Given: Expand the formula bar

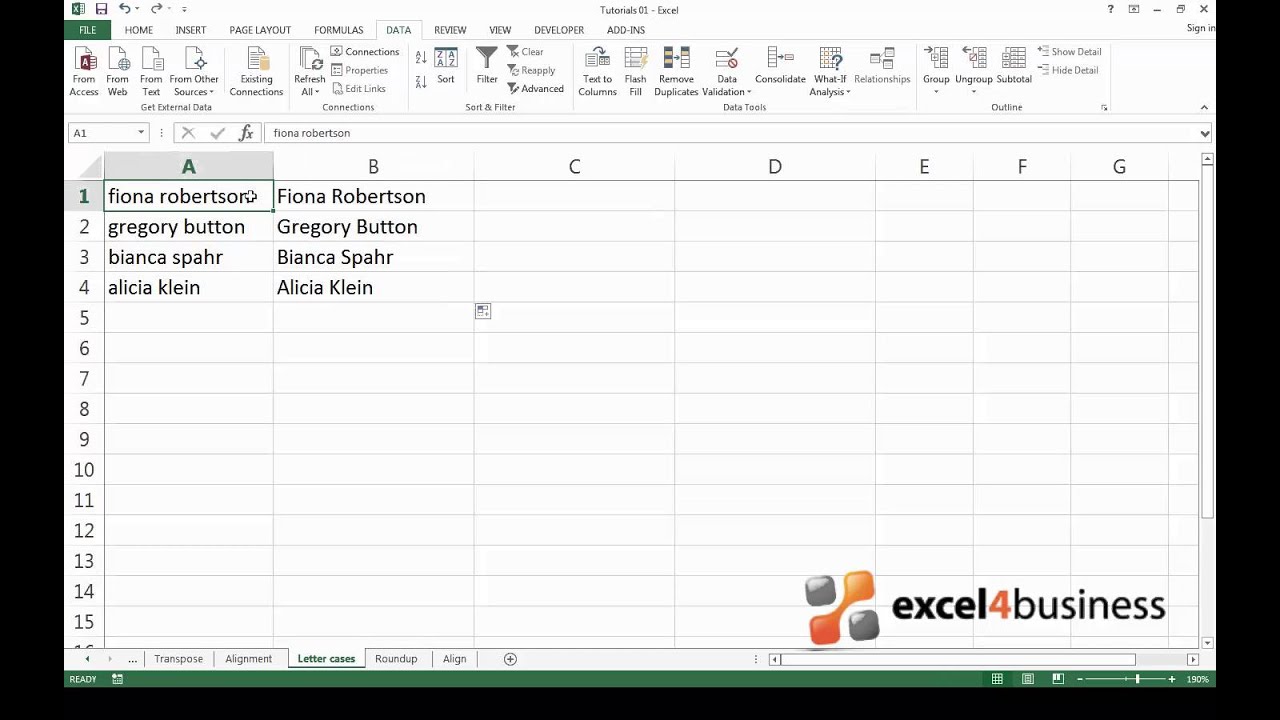Looking at the screenshot, I should click(1204, 133).
